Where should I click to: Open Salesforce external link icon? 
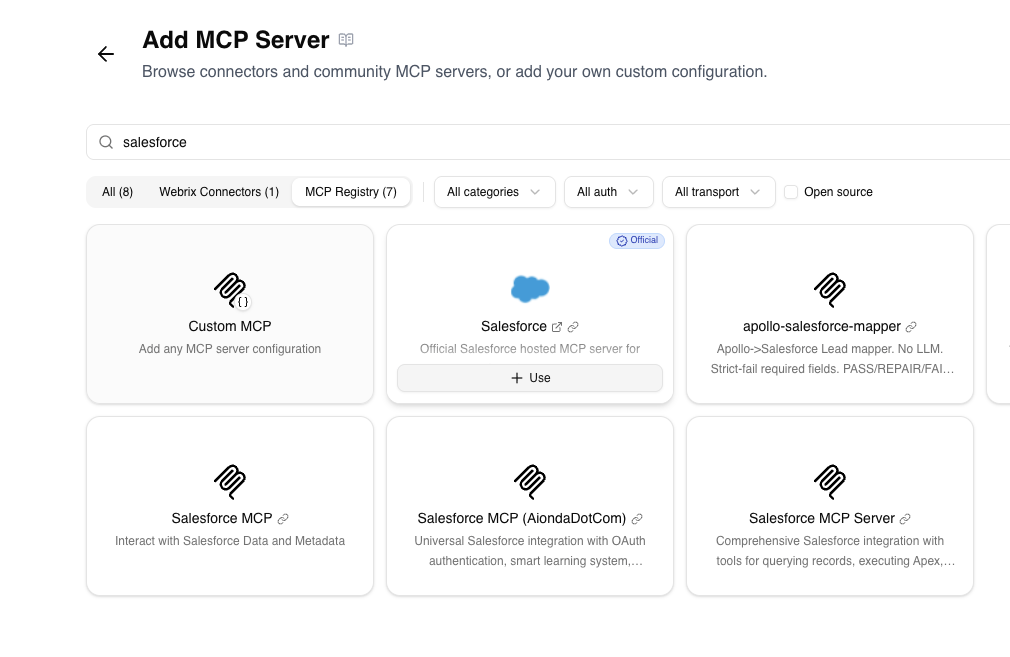tap(557, 327)
